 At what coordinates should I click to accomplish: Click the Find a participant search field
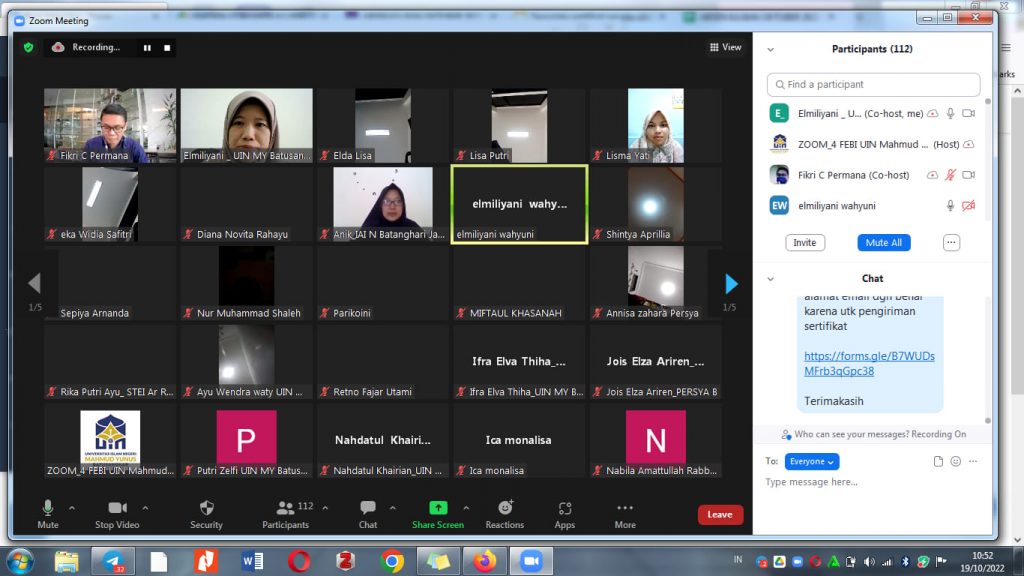pyautogui.click(x=872, y=85)
